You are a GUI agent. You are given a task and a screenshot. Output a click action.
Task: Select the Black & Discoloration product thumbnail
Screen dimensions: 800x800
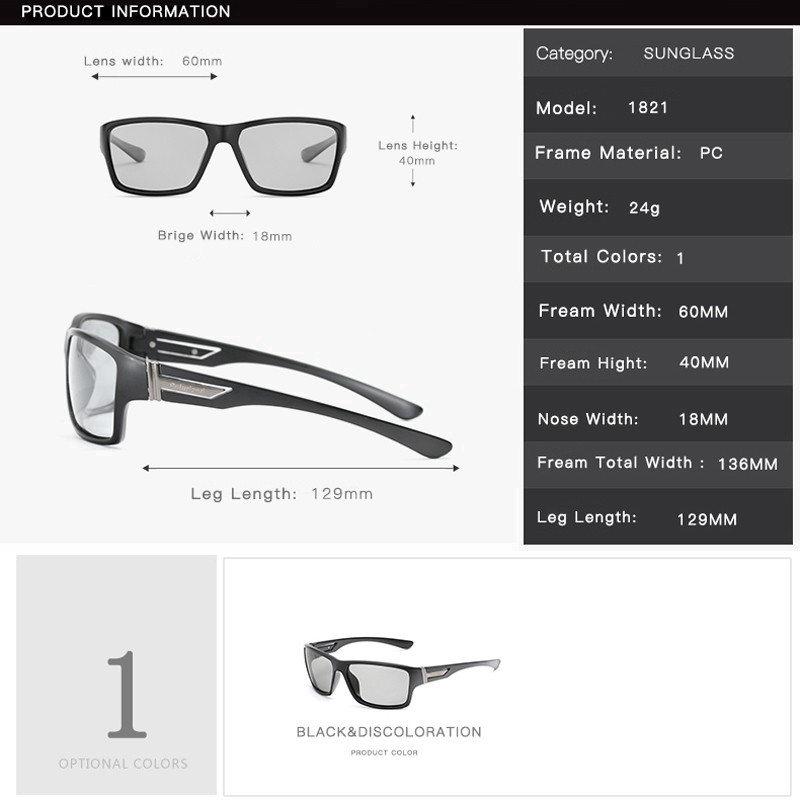402,673
